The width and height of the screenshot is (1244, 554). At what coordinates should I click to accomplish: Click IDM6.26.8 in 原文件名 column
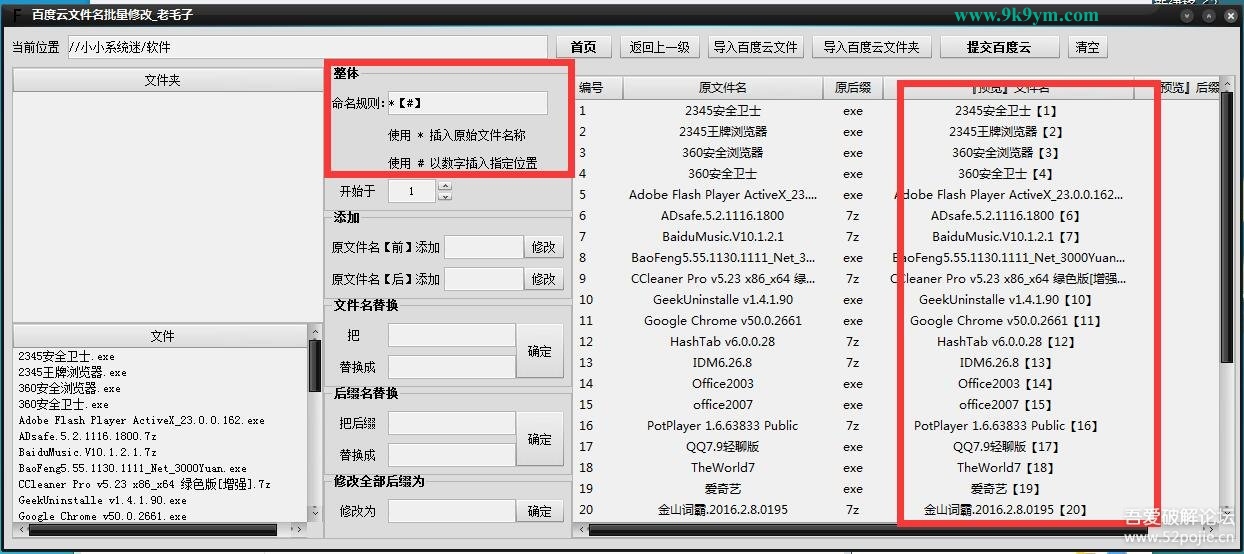point(722,362)
